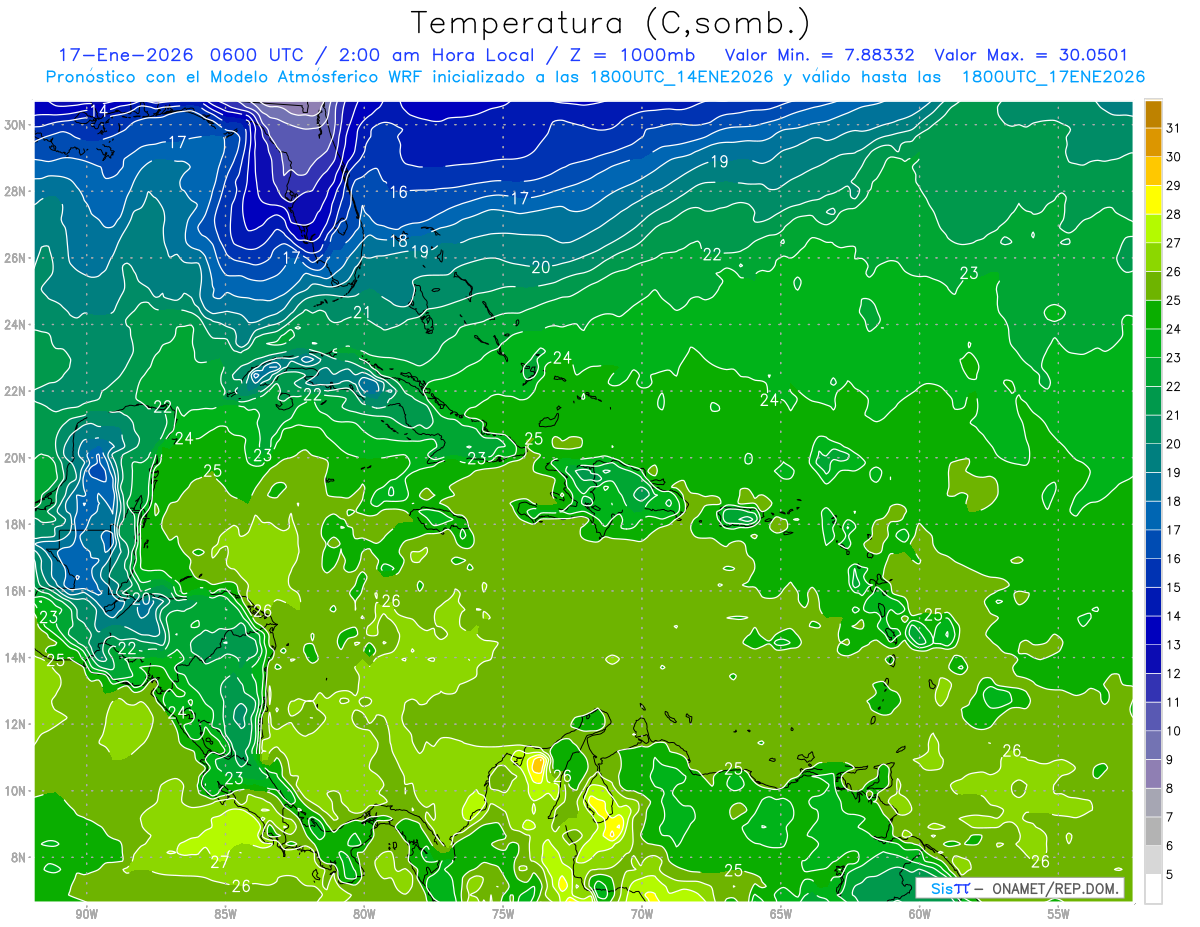This screenshot has height=927, width=1200.
Task: Click the colorbar label 31
Action: point(1174,127)
